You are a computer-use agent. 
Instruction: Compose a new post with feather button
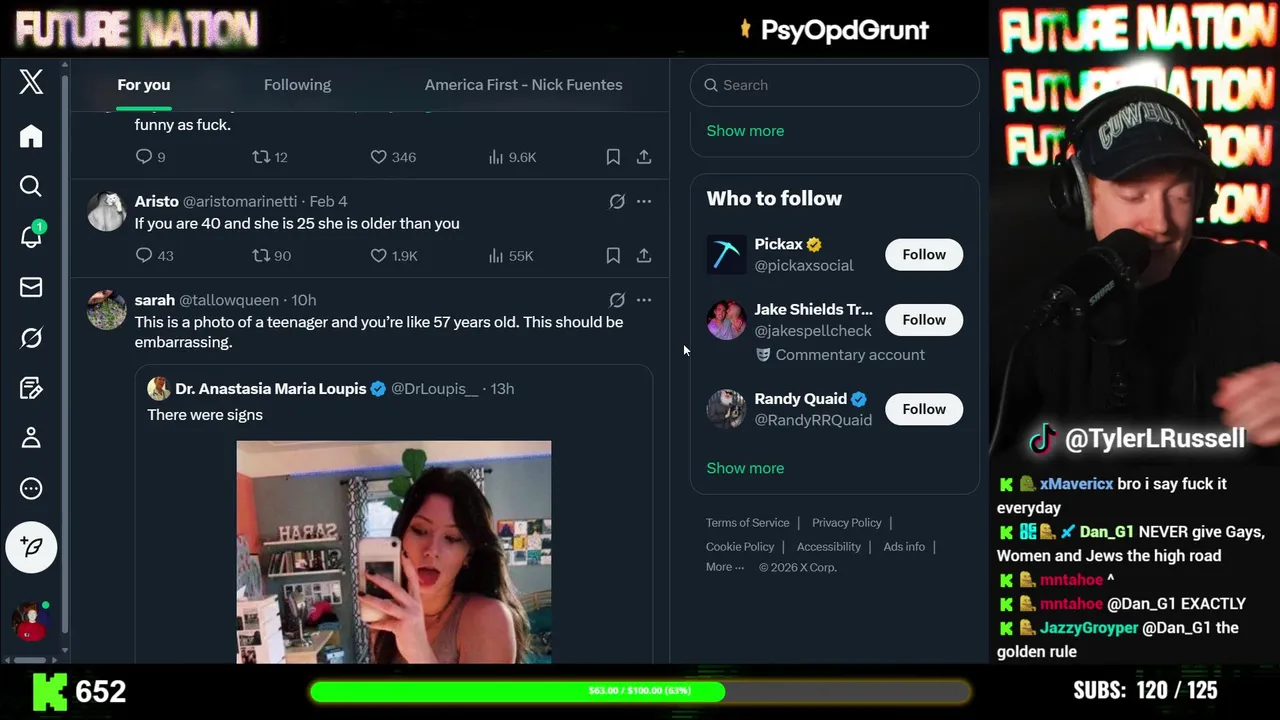(31, 547)
